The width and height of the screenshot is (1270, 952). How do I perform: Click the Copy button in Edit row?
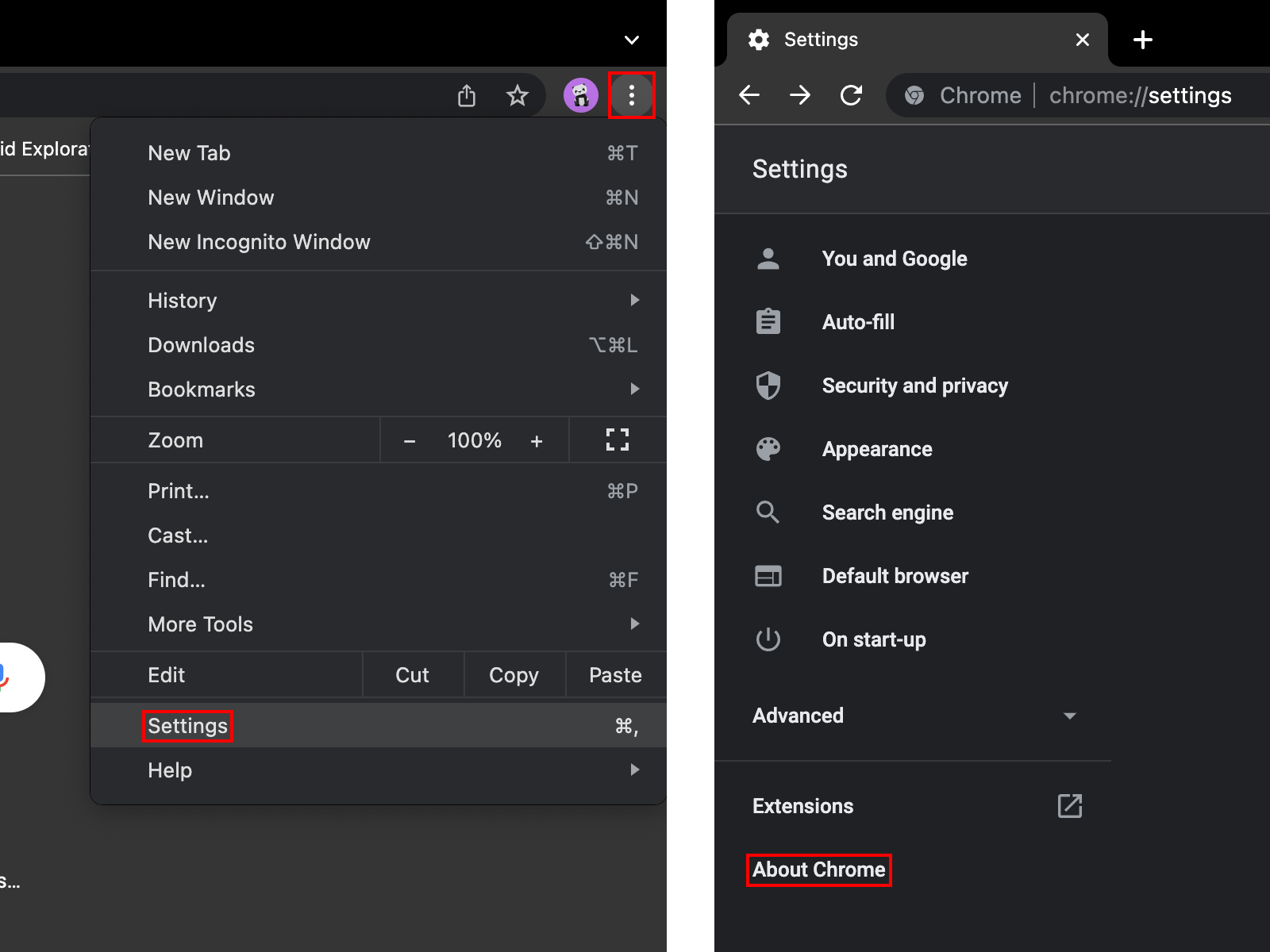[514, 675]
